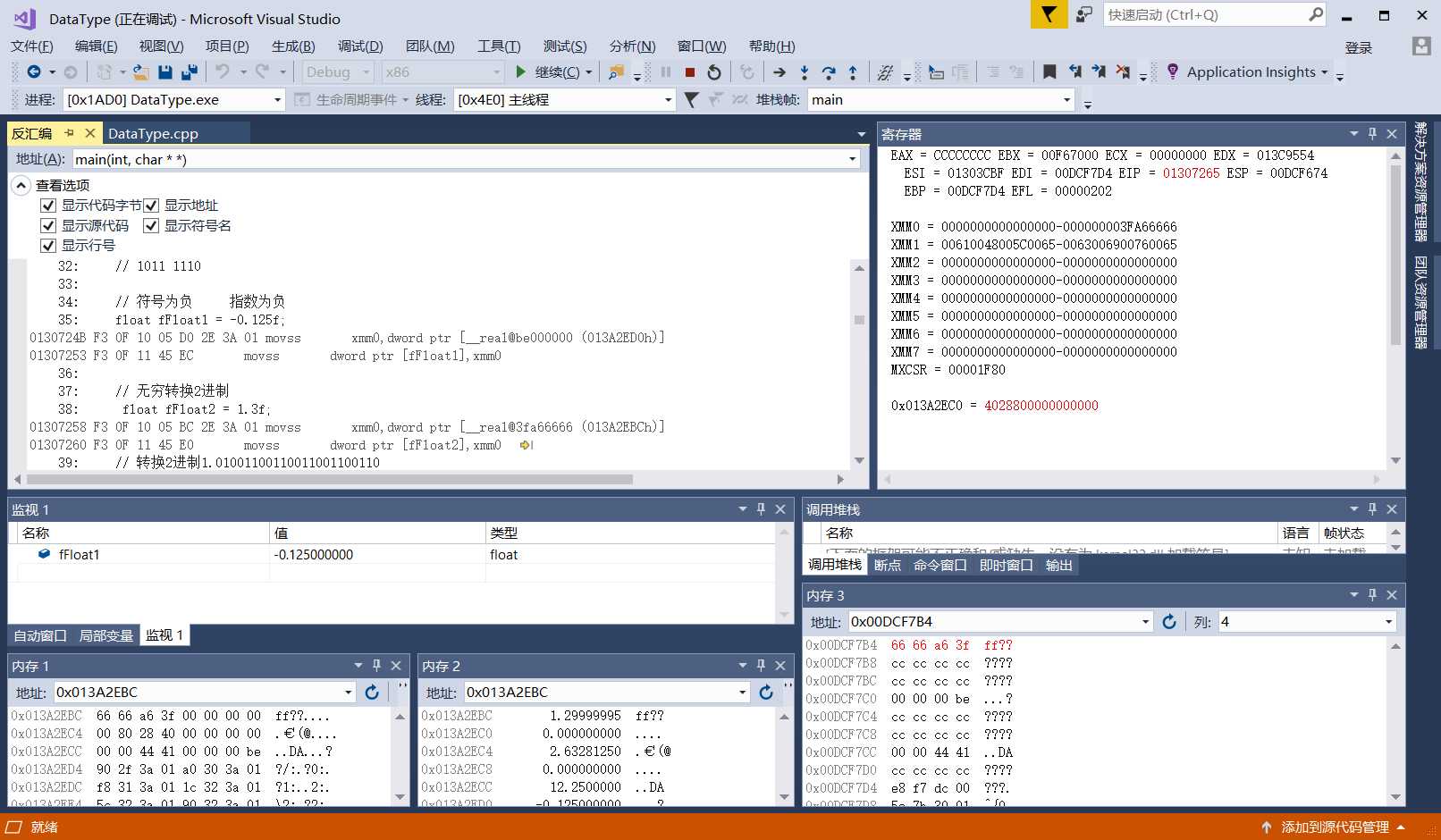Image resolution: width=1441 pixels, height=840 pixels.
Task: Open Application Insights dropdown arrow
Action: click(x=1325, y=72)
